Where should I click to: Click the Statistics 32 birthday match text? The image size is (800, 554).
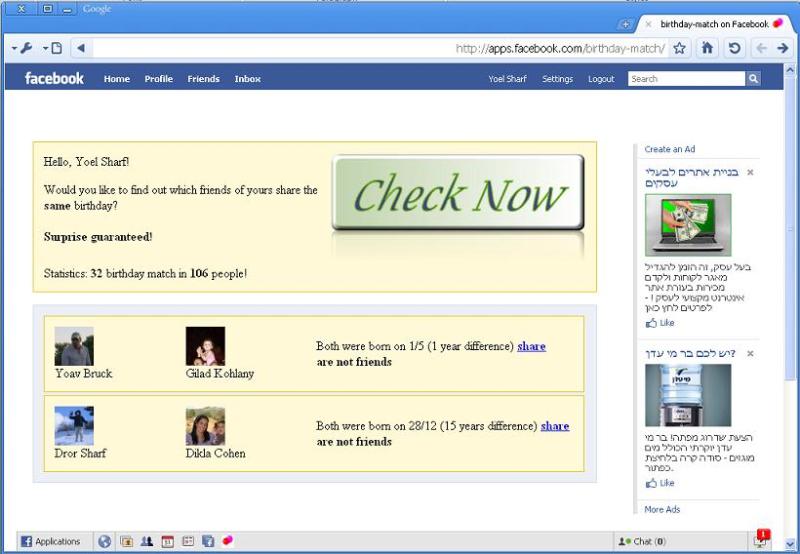[x=145, y=273]
